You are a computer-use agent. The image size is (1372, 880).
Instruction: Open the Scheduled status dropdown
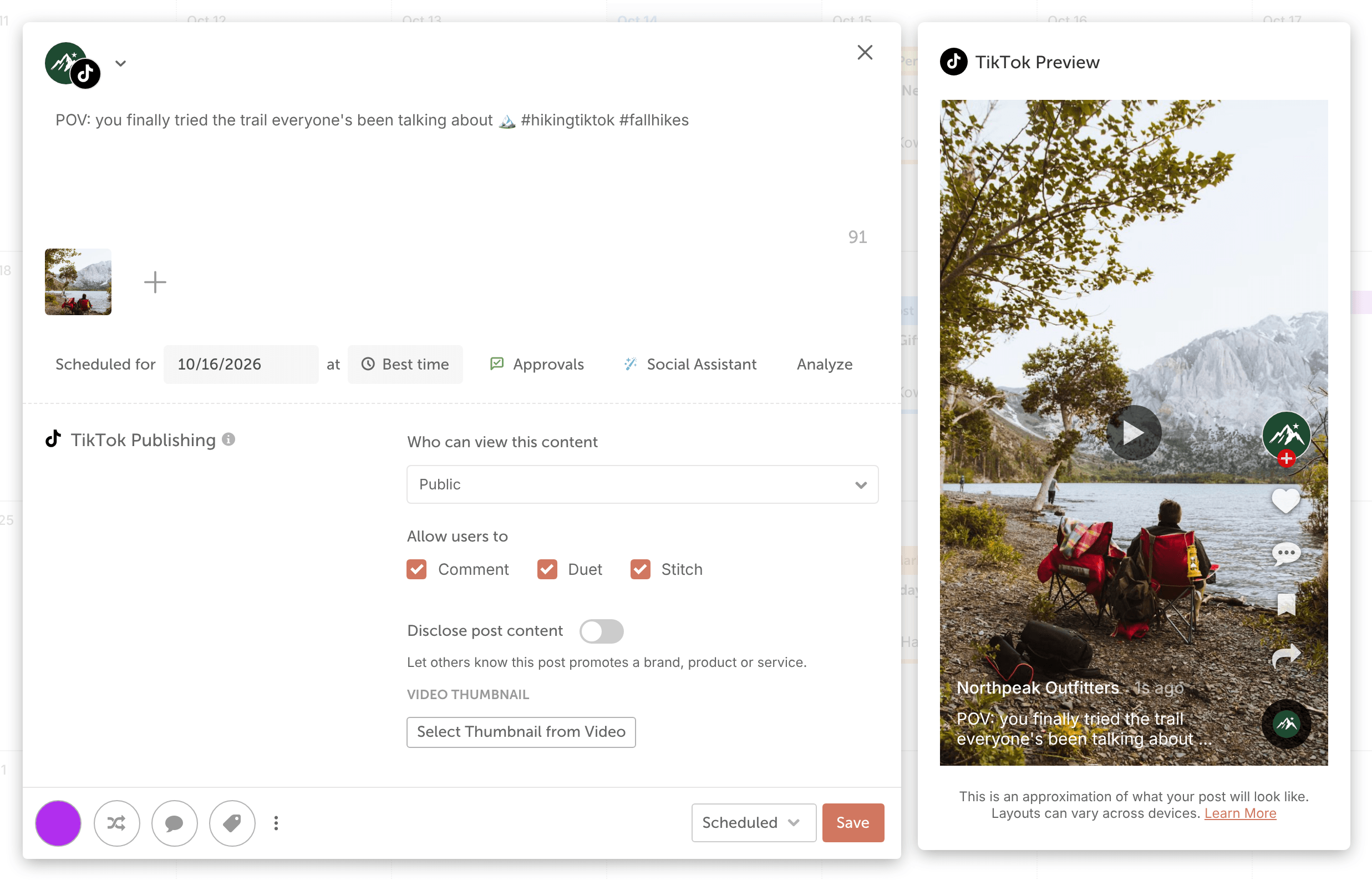tap(753, 822)
